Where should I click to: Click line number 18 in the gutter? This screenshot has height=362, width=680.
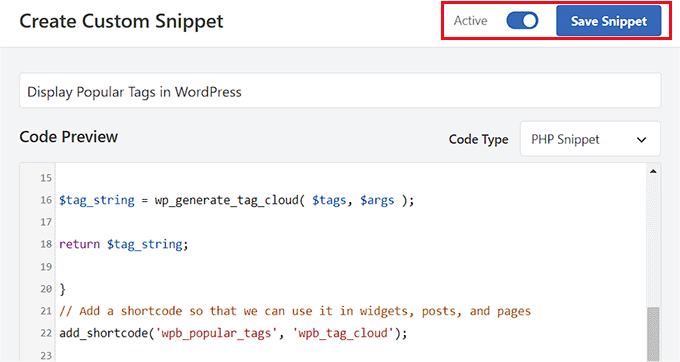point(46,244)
